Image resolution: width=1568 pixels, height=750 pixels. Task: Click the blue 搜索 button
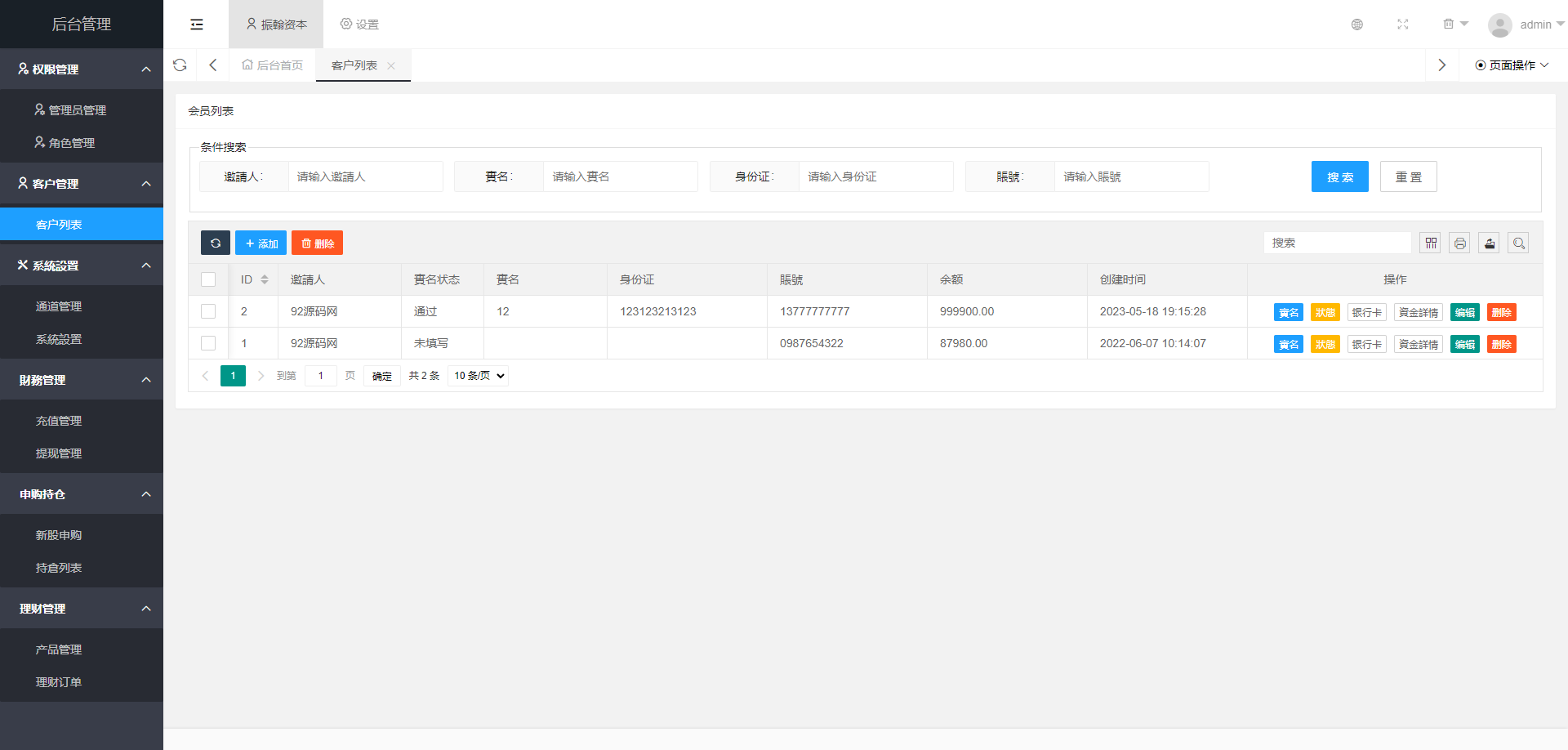(x=1339, y=176)
